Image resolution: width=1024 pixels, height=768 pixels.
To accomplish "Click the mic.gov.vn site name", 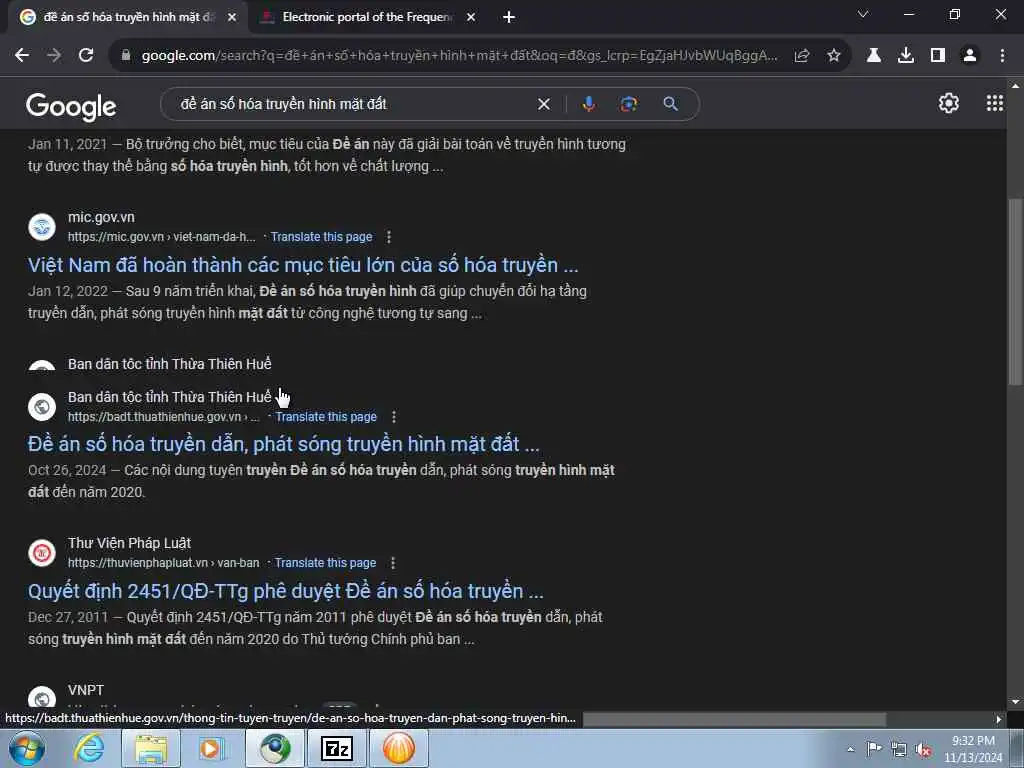I will pos(101,217).
